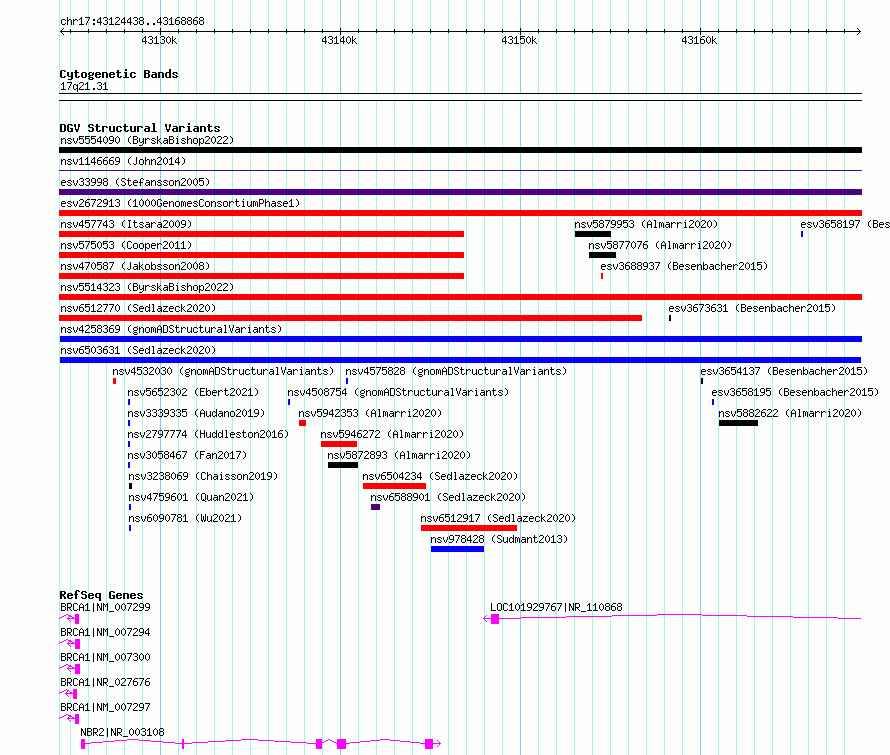Click the BRCA1|NM_007299 gene label
The width and height of the screenshot is (890, 755).
click(106, 607)
